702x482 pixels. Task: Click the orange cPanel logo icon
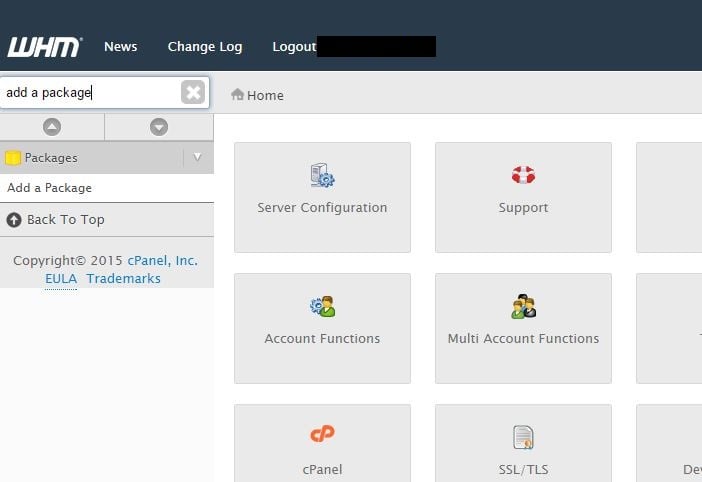click(x=322, y=433)
